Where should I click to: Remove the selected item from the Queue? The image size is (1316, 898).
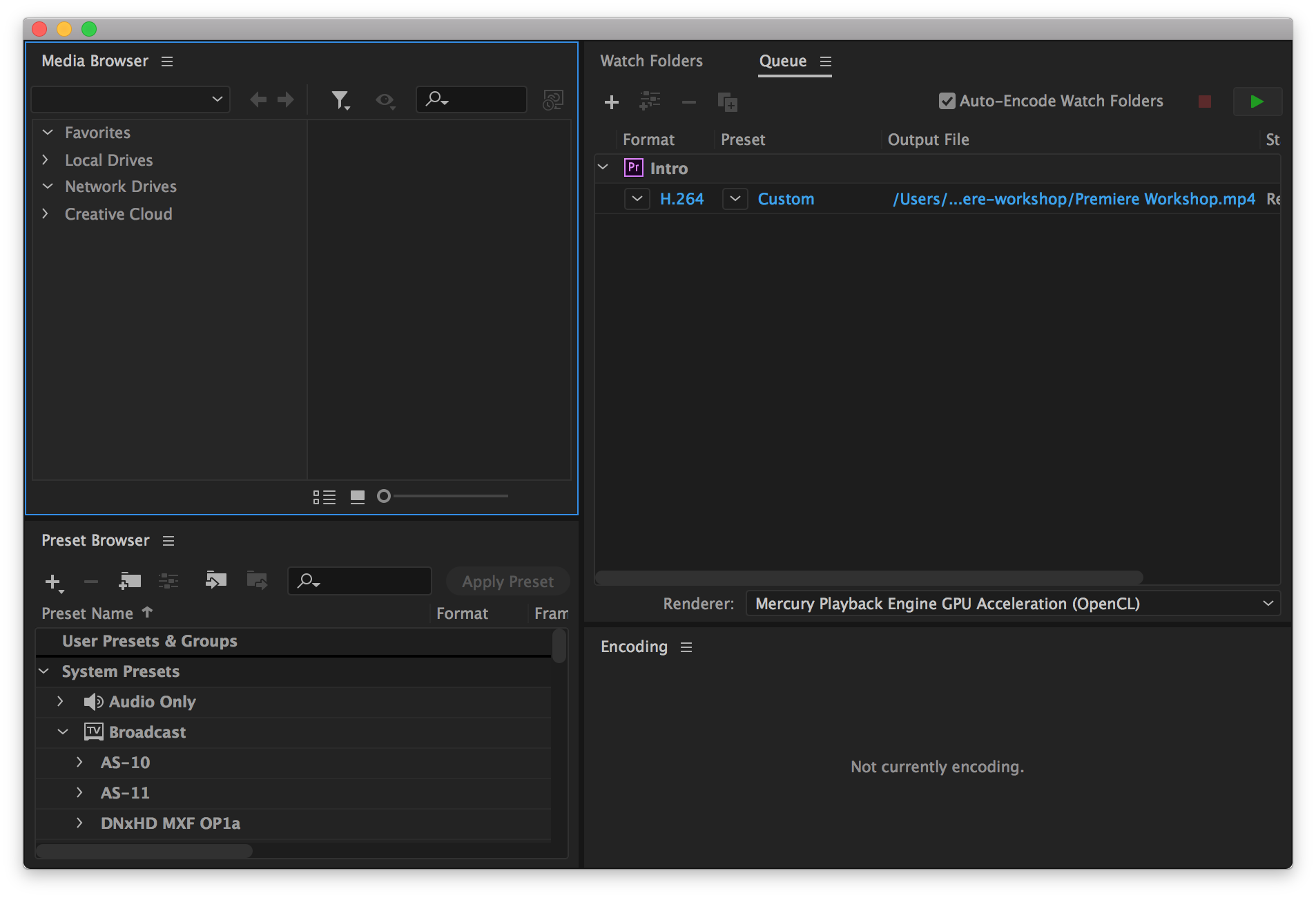click(688, 102)
